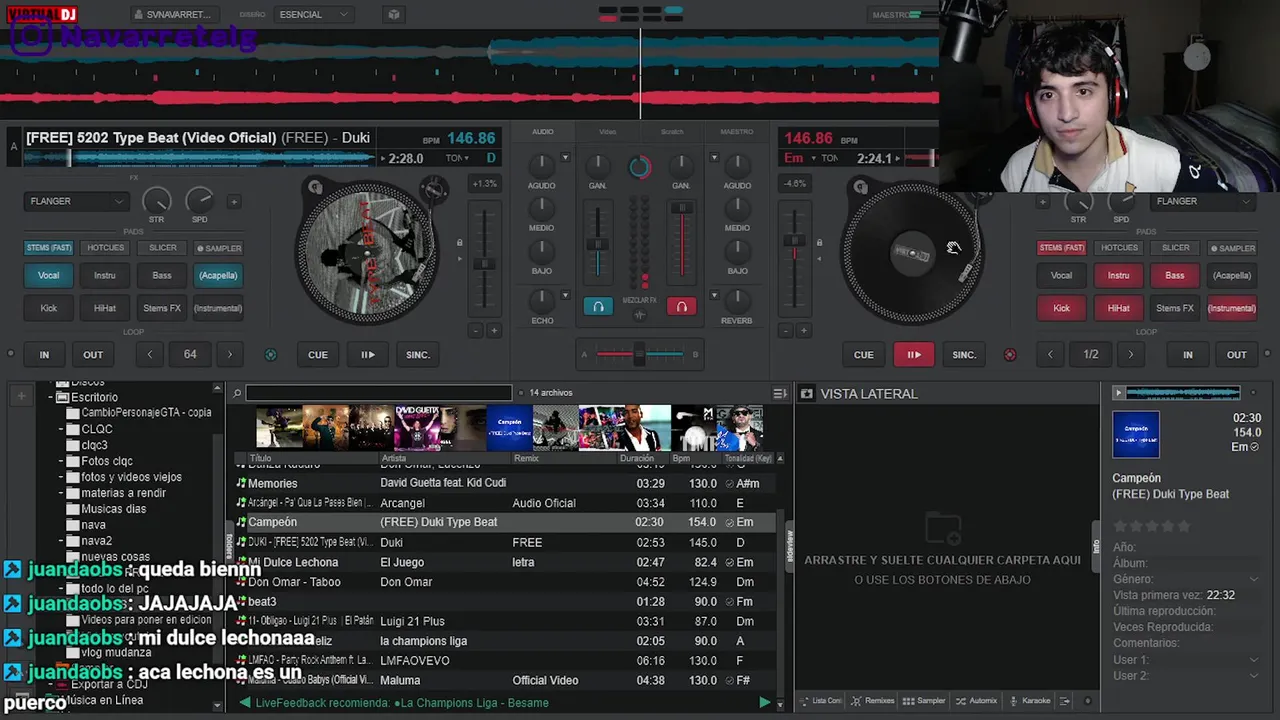Viewport: 1280px width, 720px height.
Task: Click the Campeón album art thumbnail
Action: [1136, 435]
